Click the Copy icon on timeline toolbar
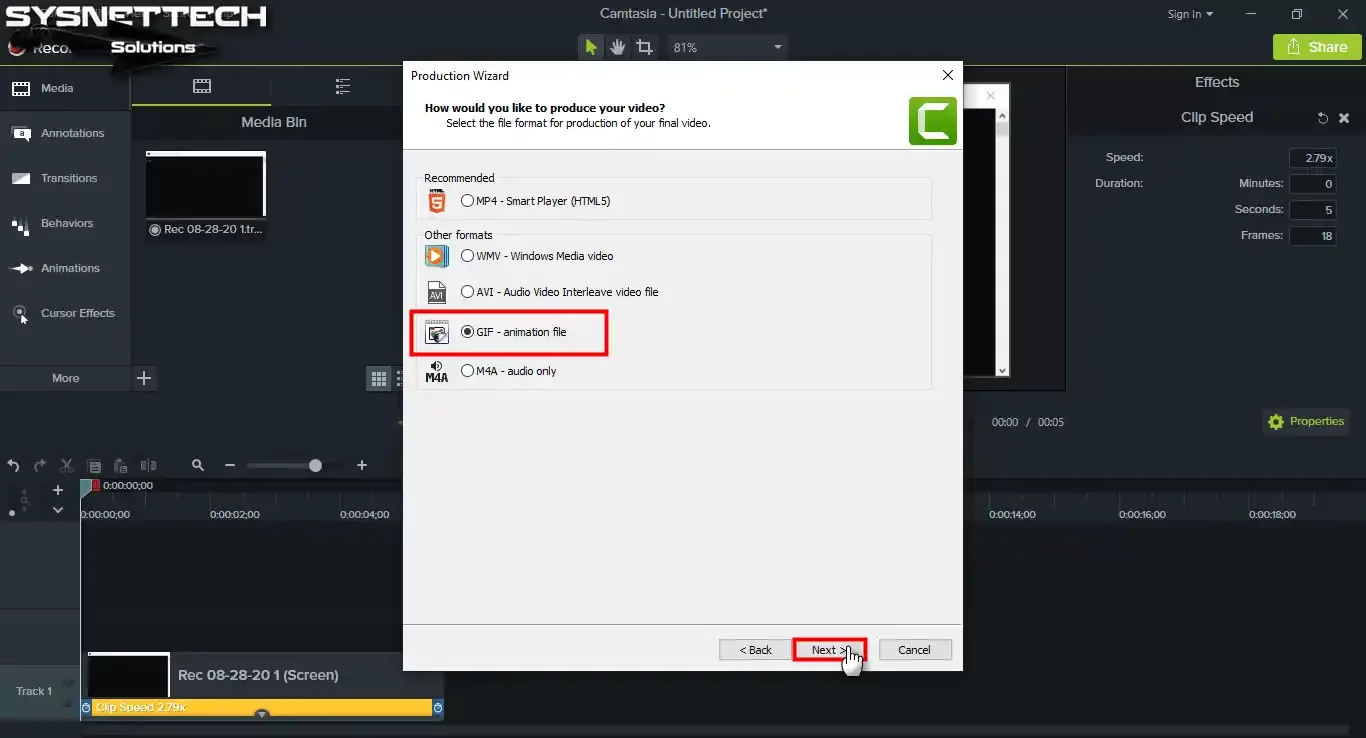This screenshot has height=738, width=1366. tap(94, 466)
